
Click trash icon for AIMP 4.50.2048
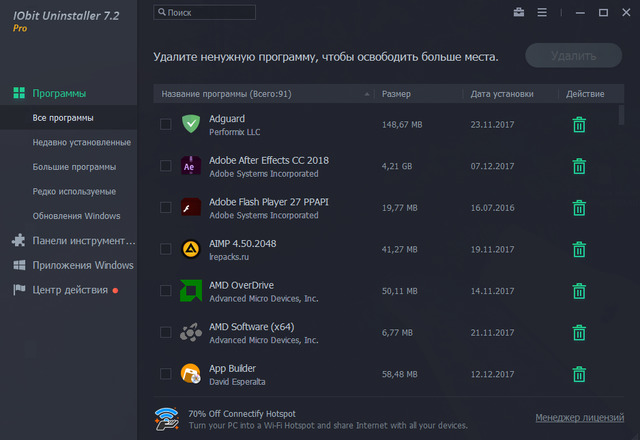[x=579, y=249]
